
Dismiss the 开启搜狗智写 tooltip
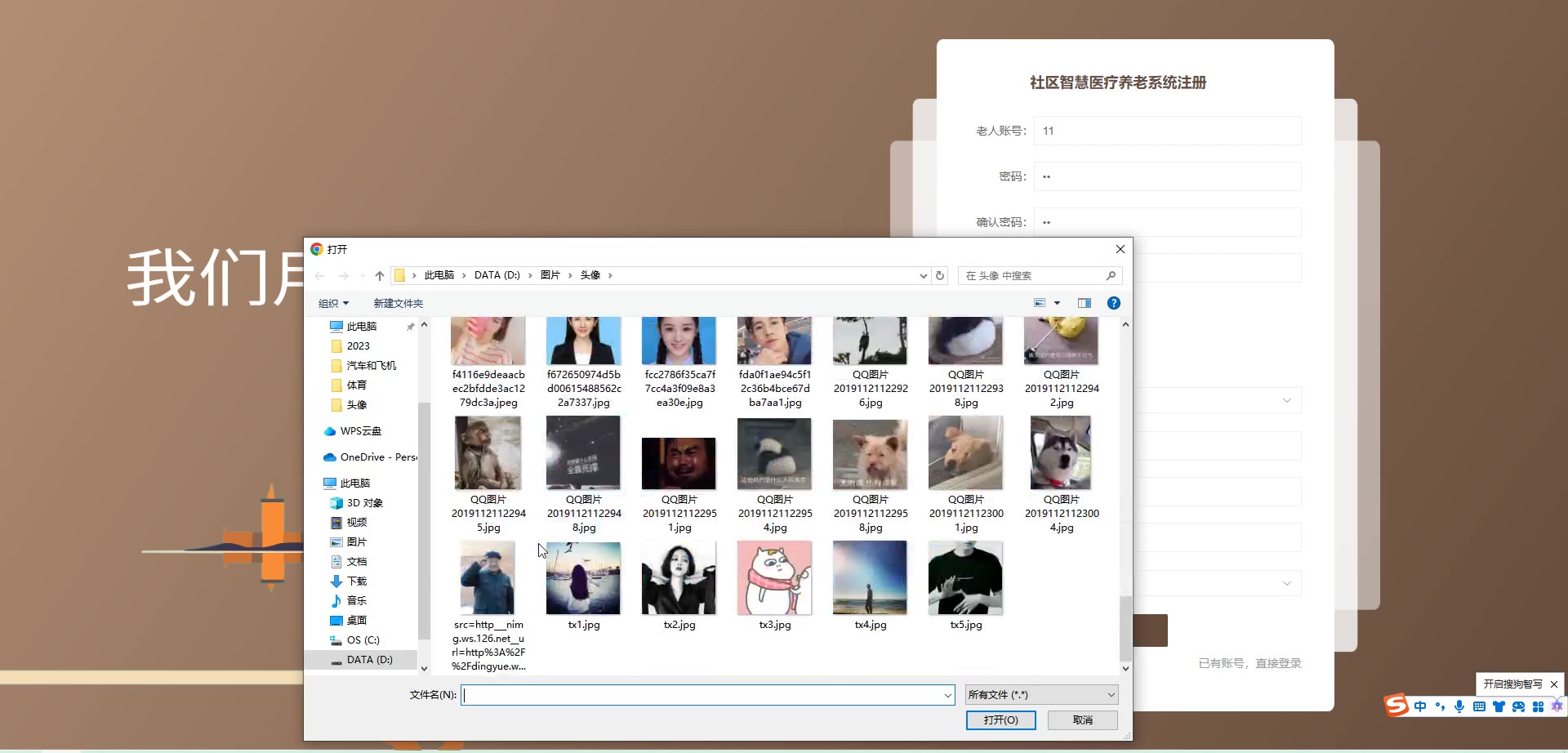coord(1554,684)
